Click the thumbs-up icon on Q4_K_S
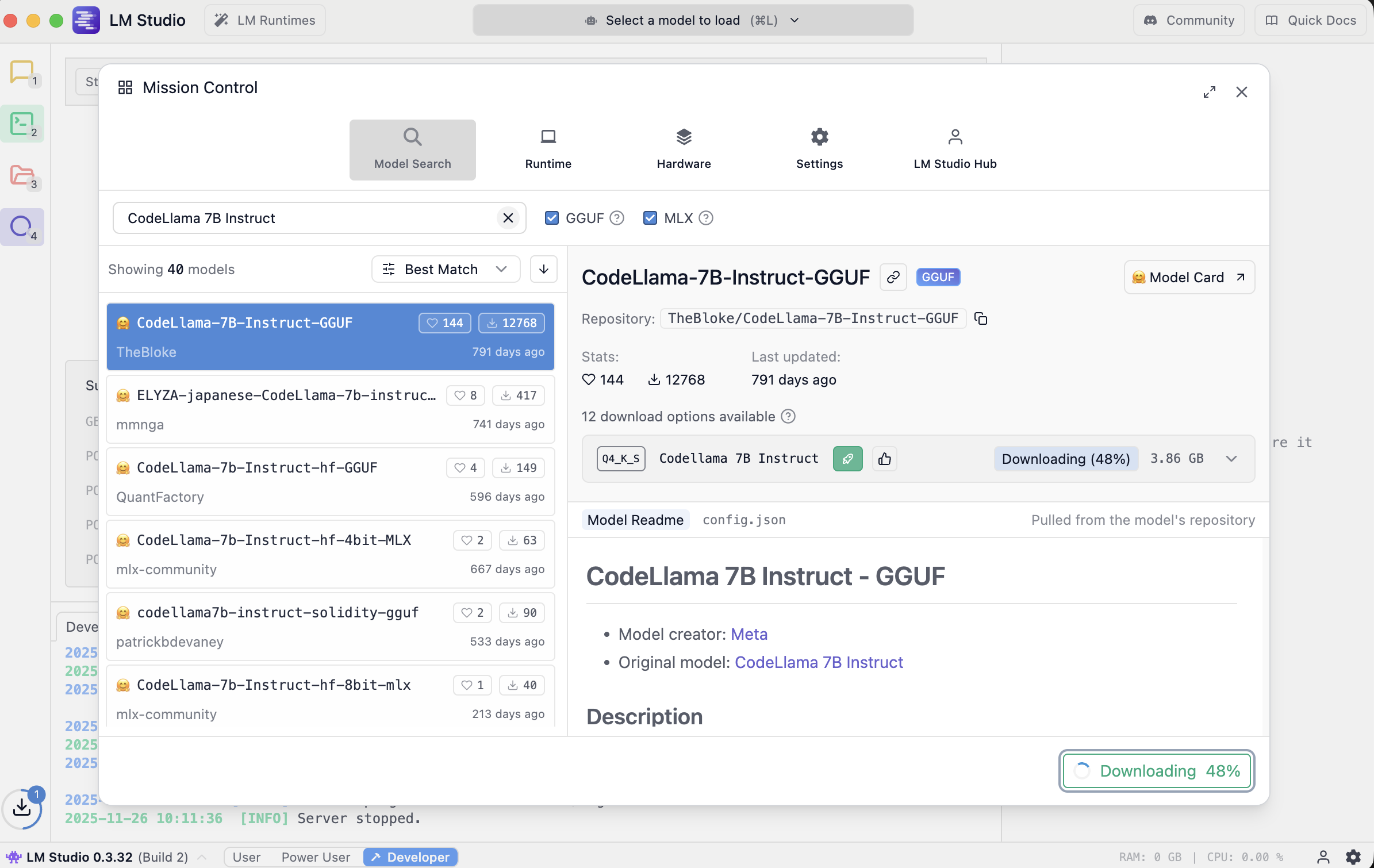1374x868 pixels. point(884,459)
